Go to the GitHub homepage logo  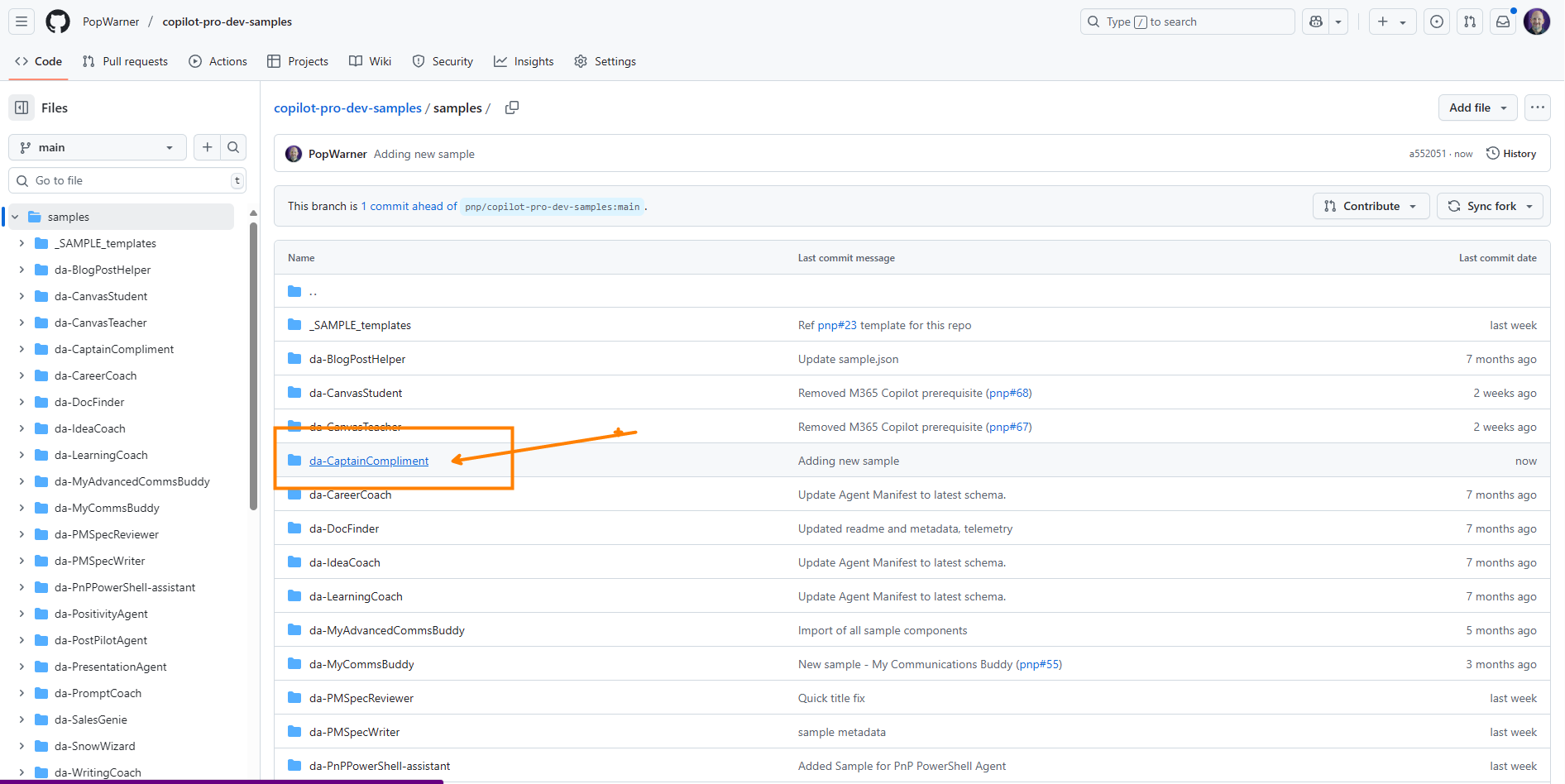click(x=58, y=22)
